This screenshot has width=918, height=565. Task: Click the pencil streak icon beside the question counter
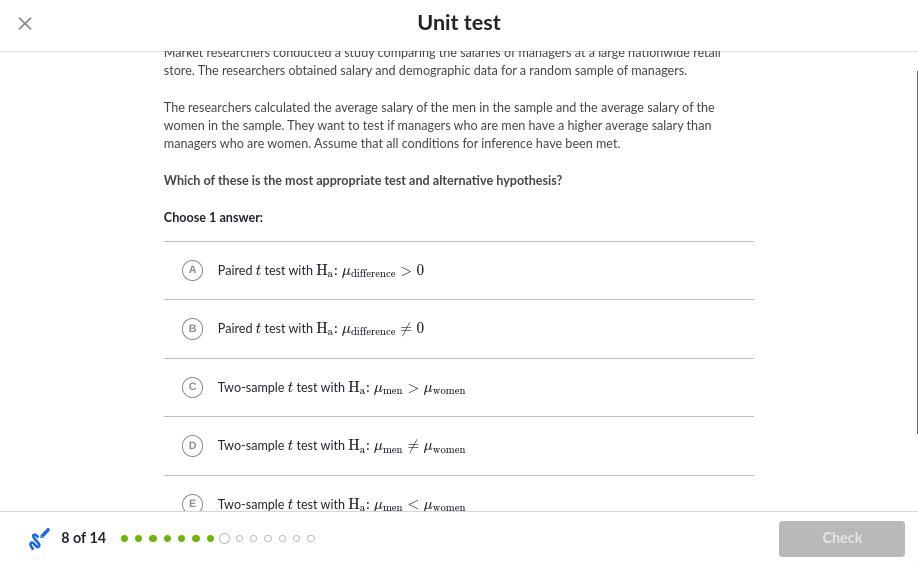coord(40,539)
